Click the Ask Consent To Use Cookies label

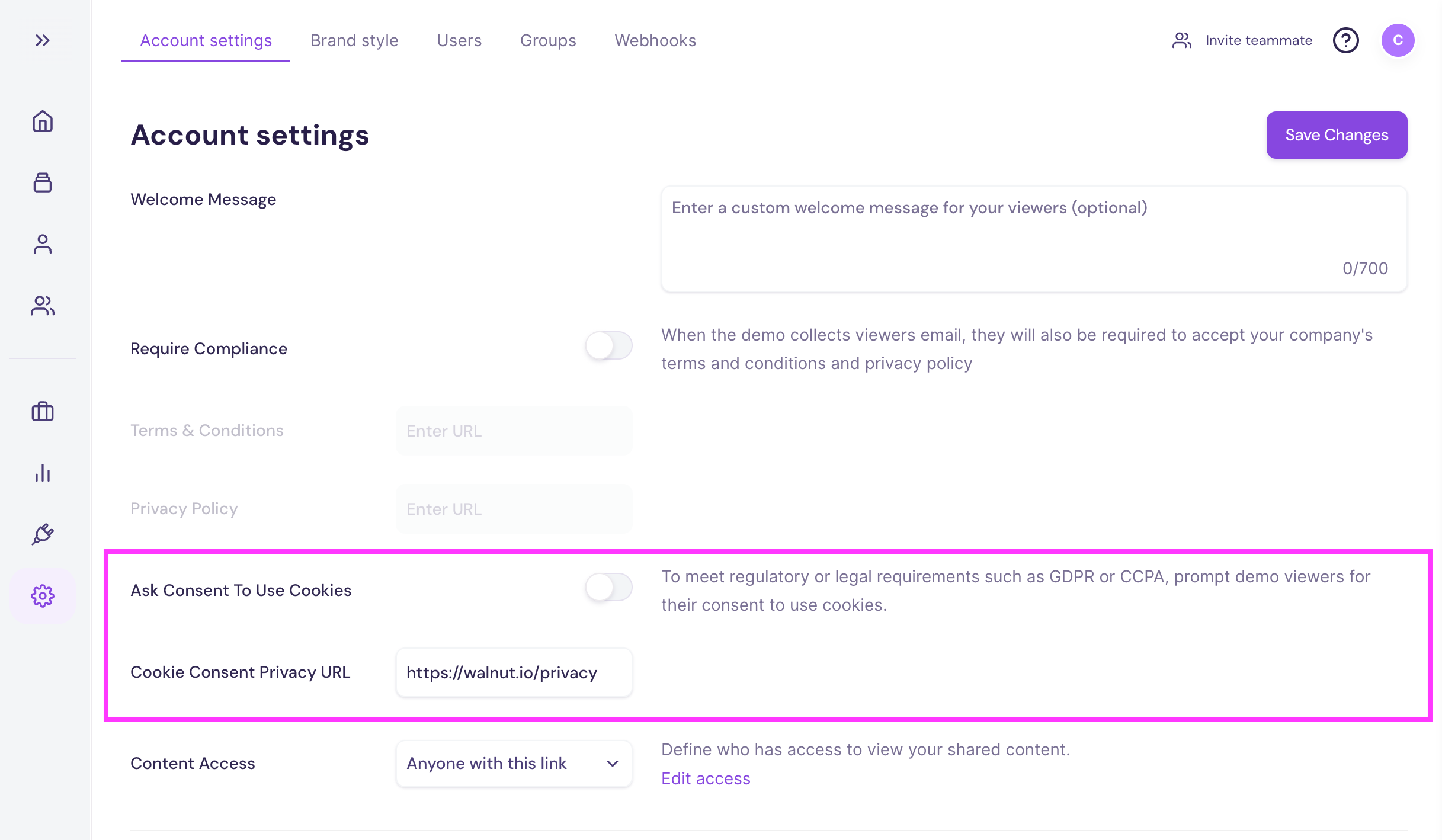tap(241, 591)
